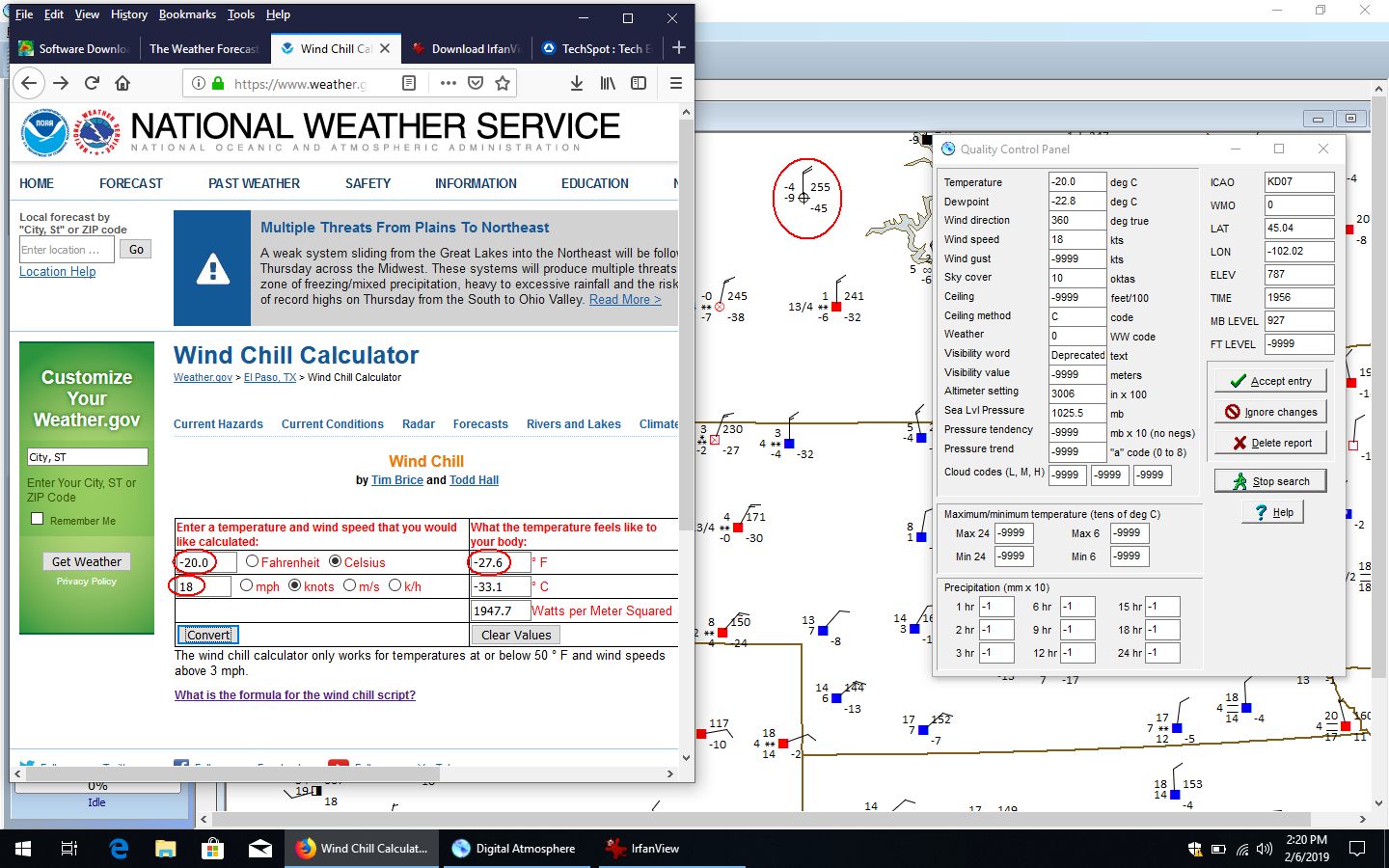Click ICAO field showing KD07
The image size is (1389, 868).
[x=1299, y=181]
